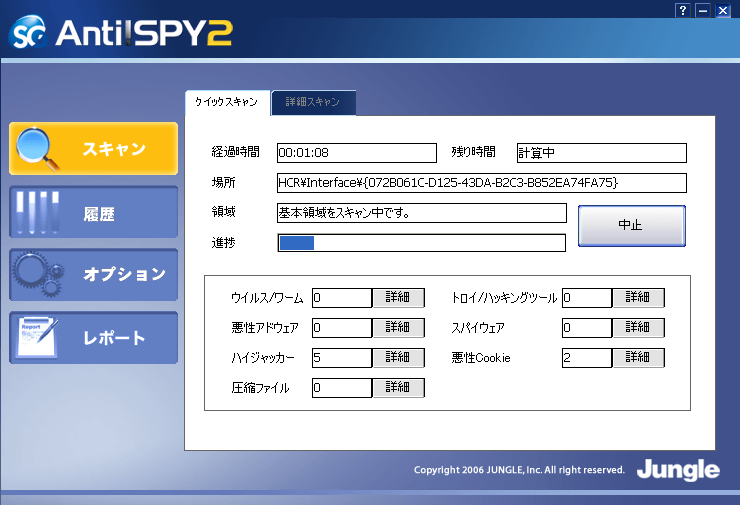This screenshot has width=740, height=505.
Task: Show 詳細 for 悪性アドウェア
Action: tap(398, 328)
